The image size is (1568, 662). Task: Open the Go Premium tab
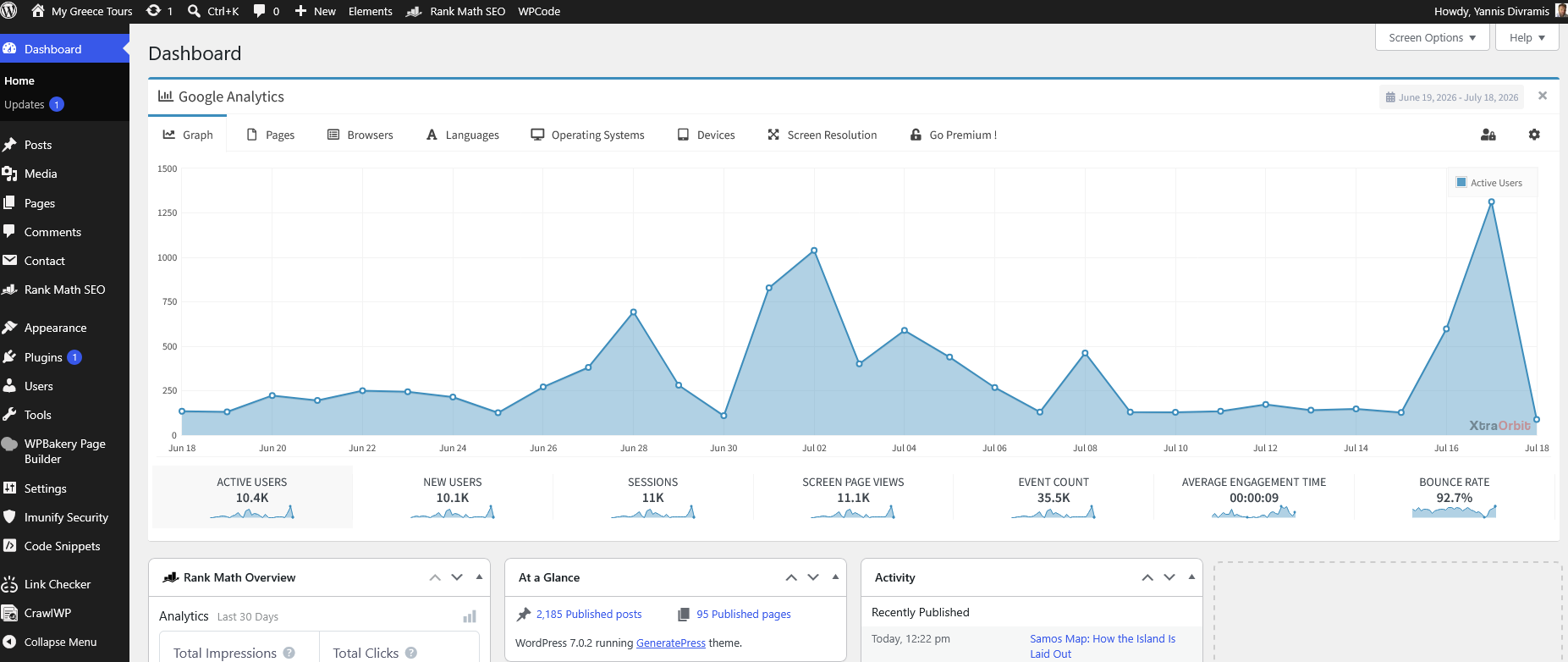[x=954, y=135]
